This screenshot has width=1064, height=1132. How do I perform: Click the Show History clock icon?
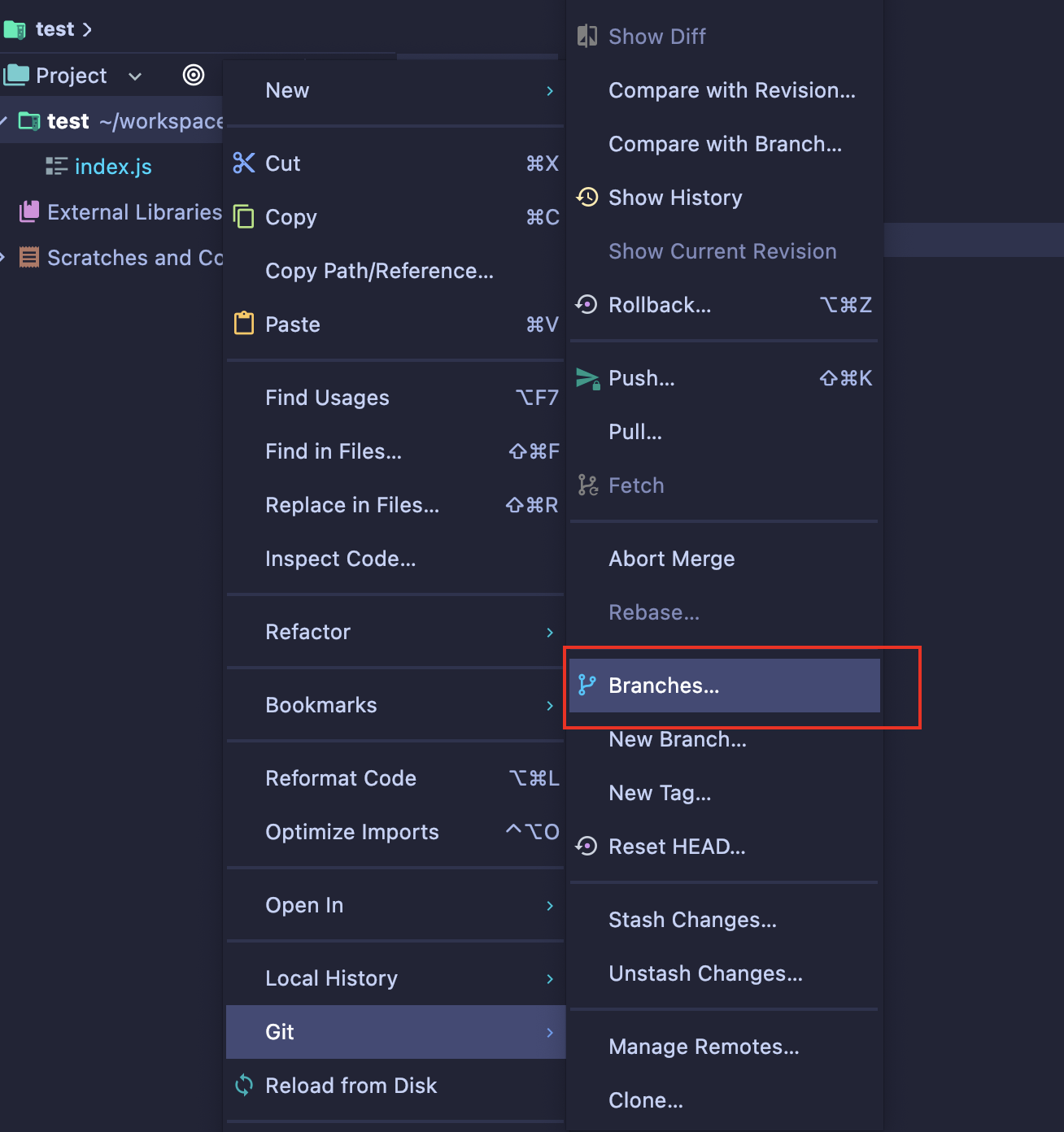[x=587, y=198]
